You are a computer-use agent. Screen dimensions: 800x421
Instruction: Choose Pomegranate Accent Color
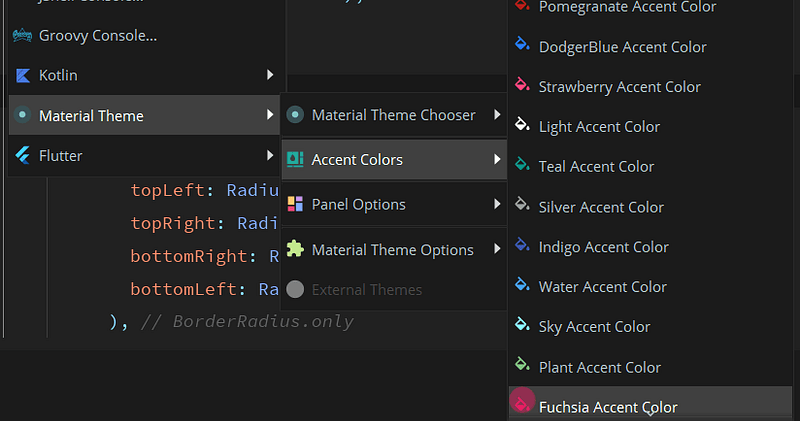click(x=650, y=7)
